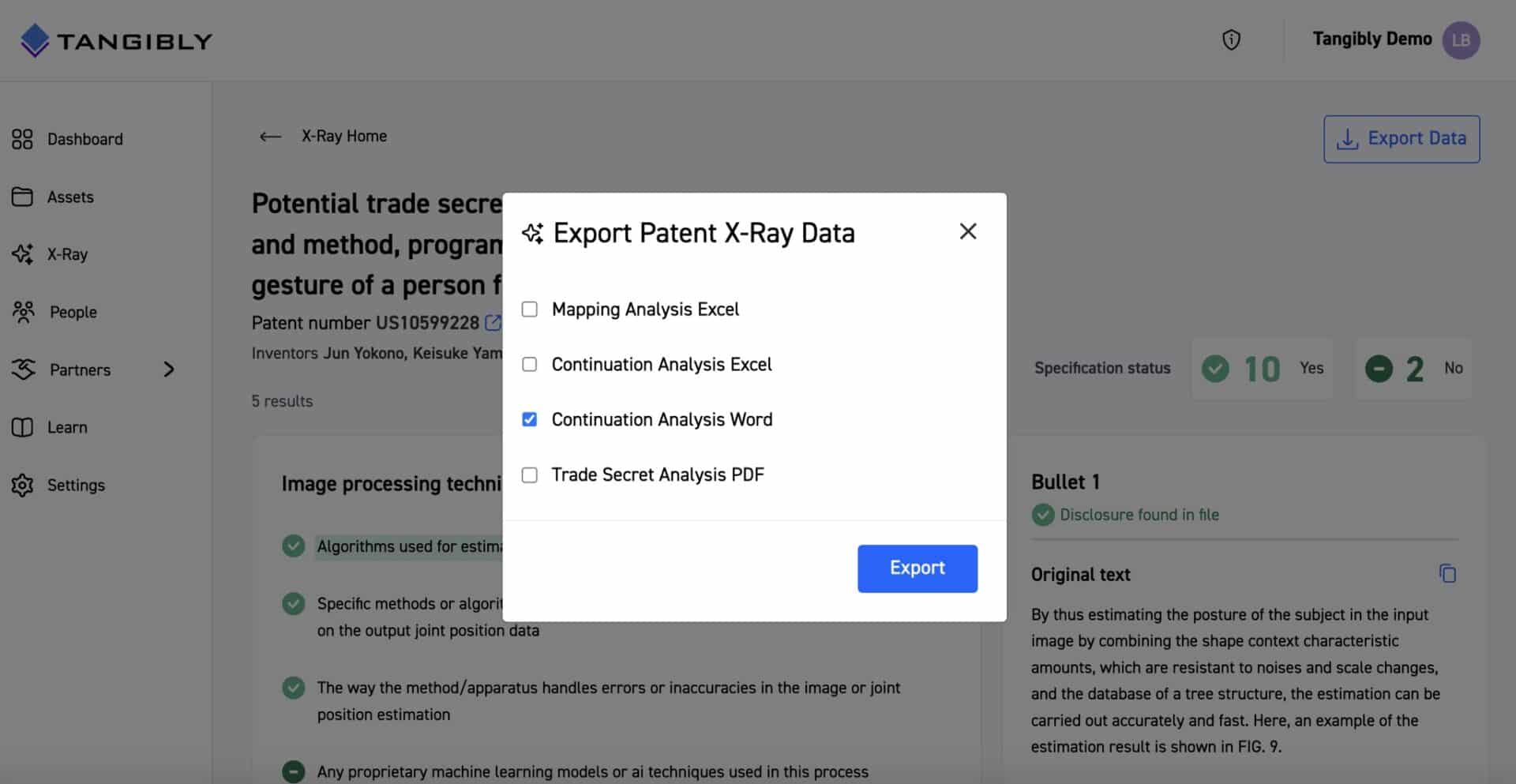Open the external link icon beside patent number
1516x784 pixels.
(x=493, y=323)
